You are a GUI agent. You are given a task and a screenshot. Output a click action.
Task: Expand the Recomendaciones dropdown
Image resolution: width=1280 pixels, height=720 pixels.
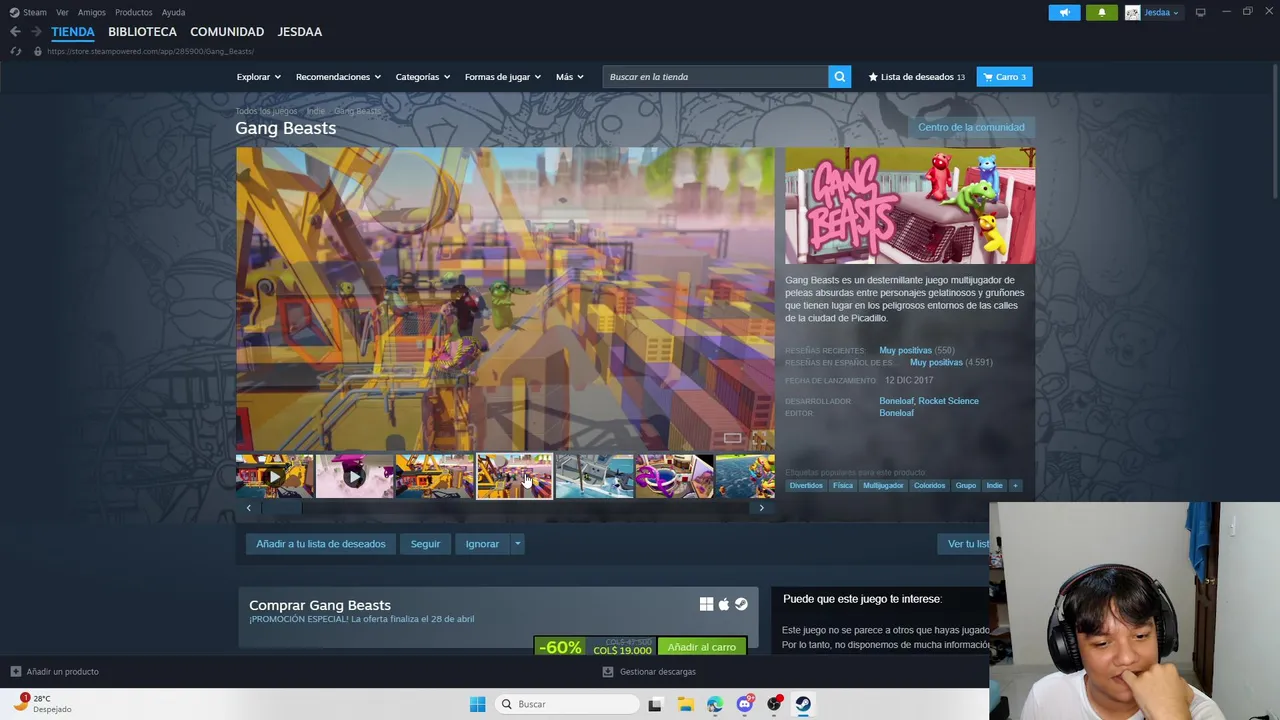[338, 77]
